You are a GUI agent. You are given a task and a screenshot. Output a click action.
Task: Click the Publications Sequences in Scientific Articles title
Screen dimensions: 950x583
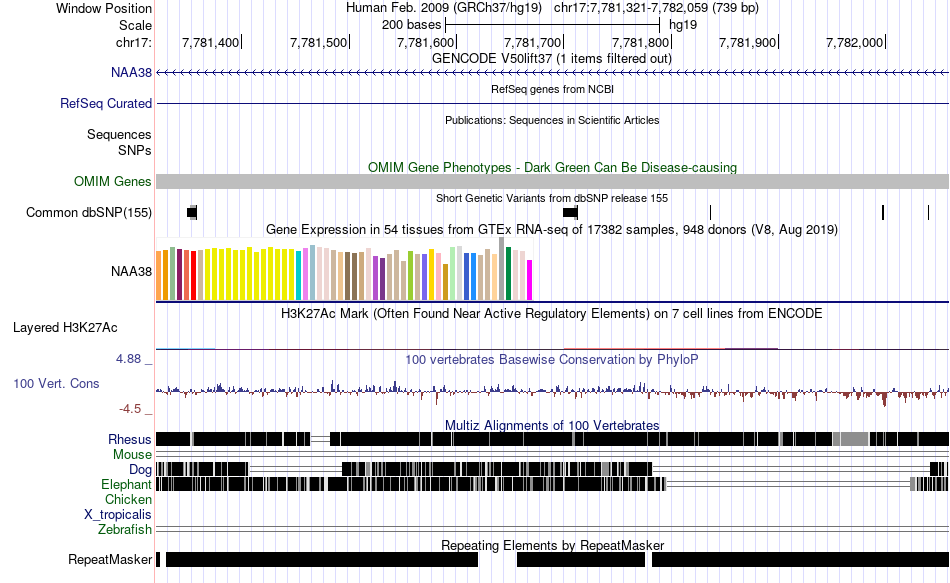pos(552,121)
